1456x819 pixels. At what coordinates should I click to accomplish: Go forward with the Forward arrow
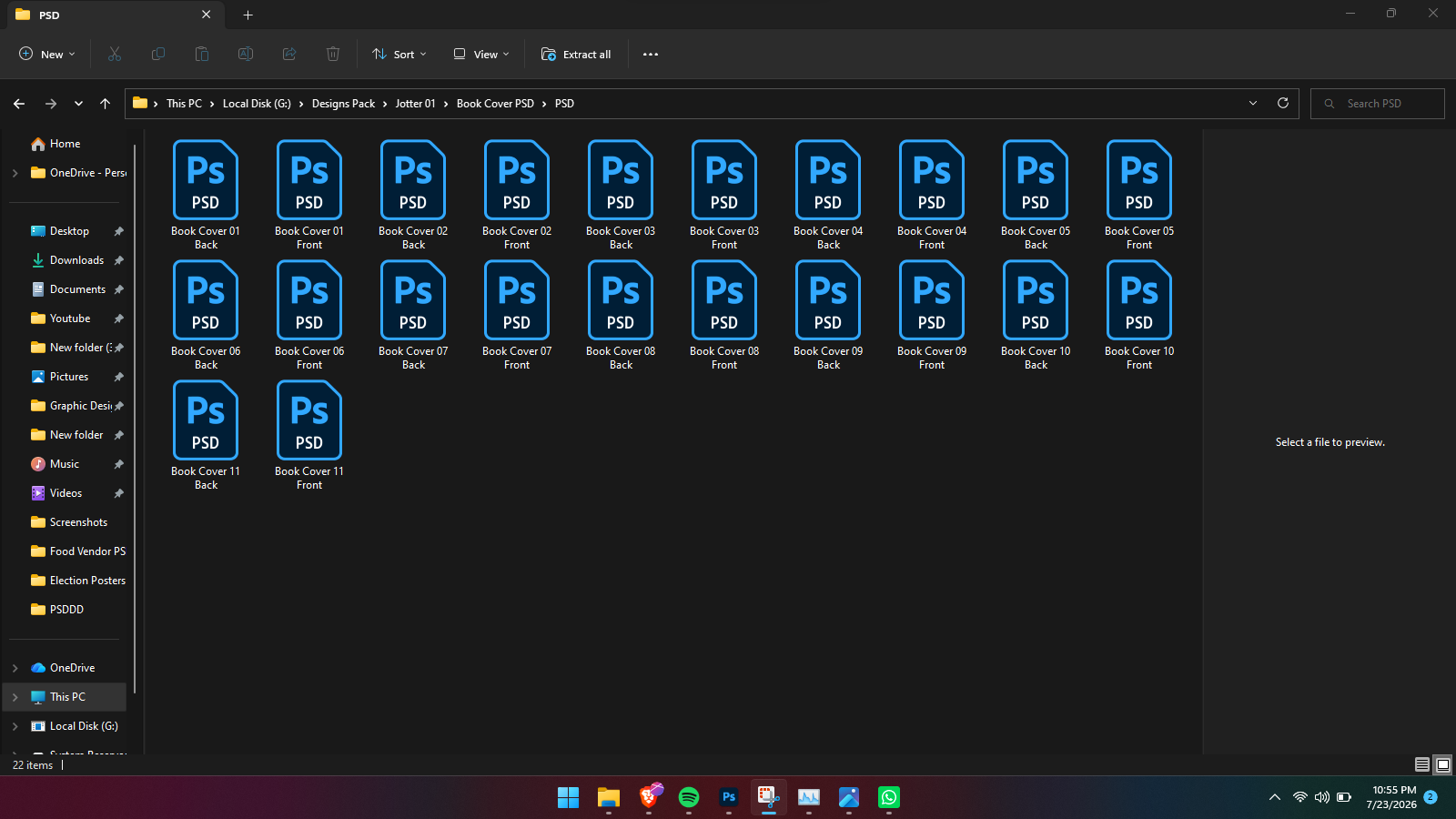click(51, 104)
